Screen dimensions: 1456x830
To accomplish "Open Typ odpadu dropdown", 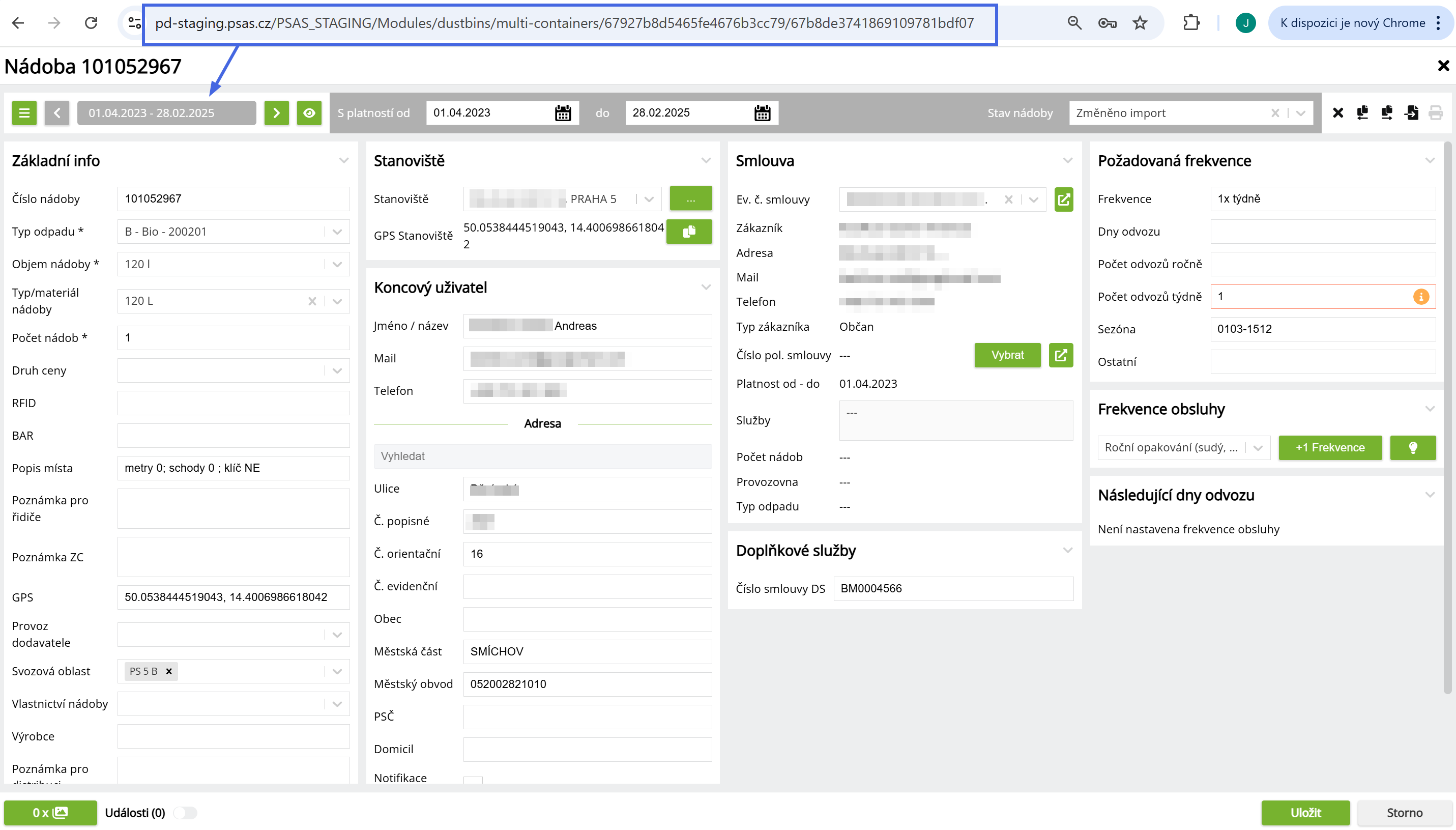I will click(x=337, y=232).
